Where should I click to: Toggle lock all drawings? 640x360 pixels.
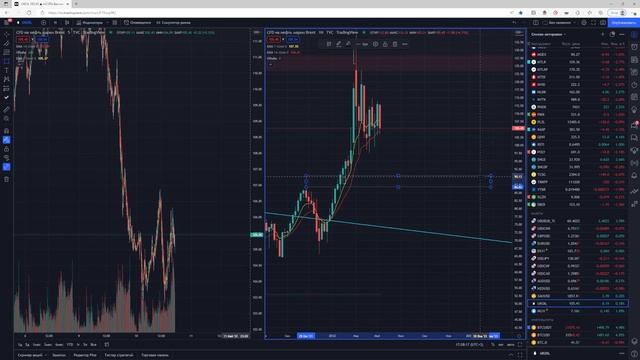click(6, 149)
